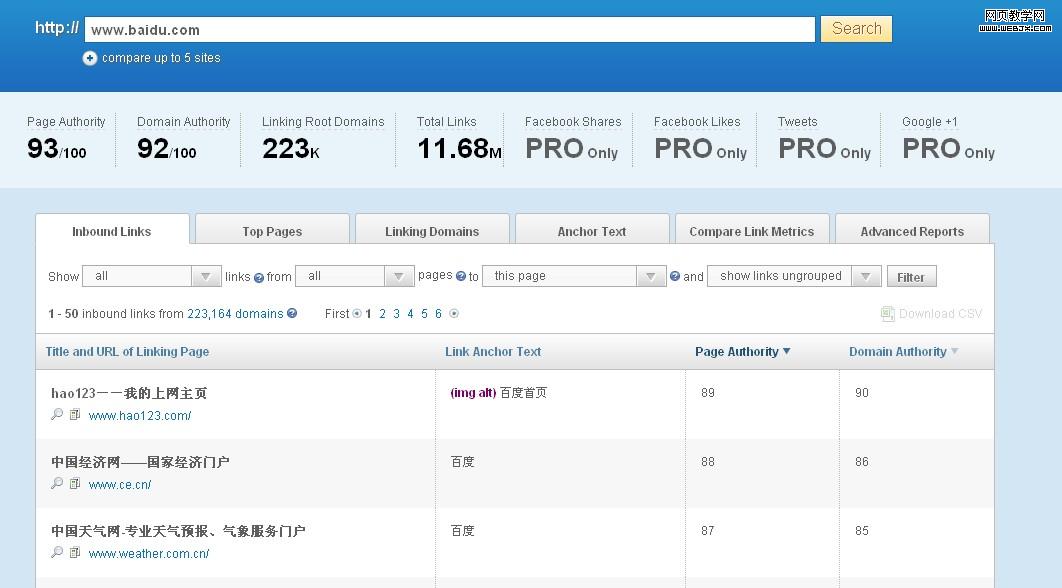Click help icon after 223,164 domains
This screenshot has width=1062, height=588.
pyautogui.click(x=292, y=314)
